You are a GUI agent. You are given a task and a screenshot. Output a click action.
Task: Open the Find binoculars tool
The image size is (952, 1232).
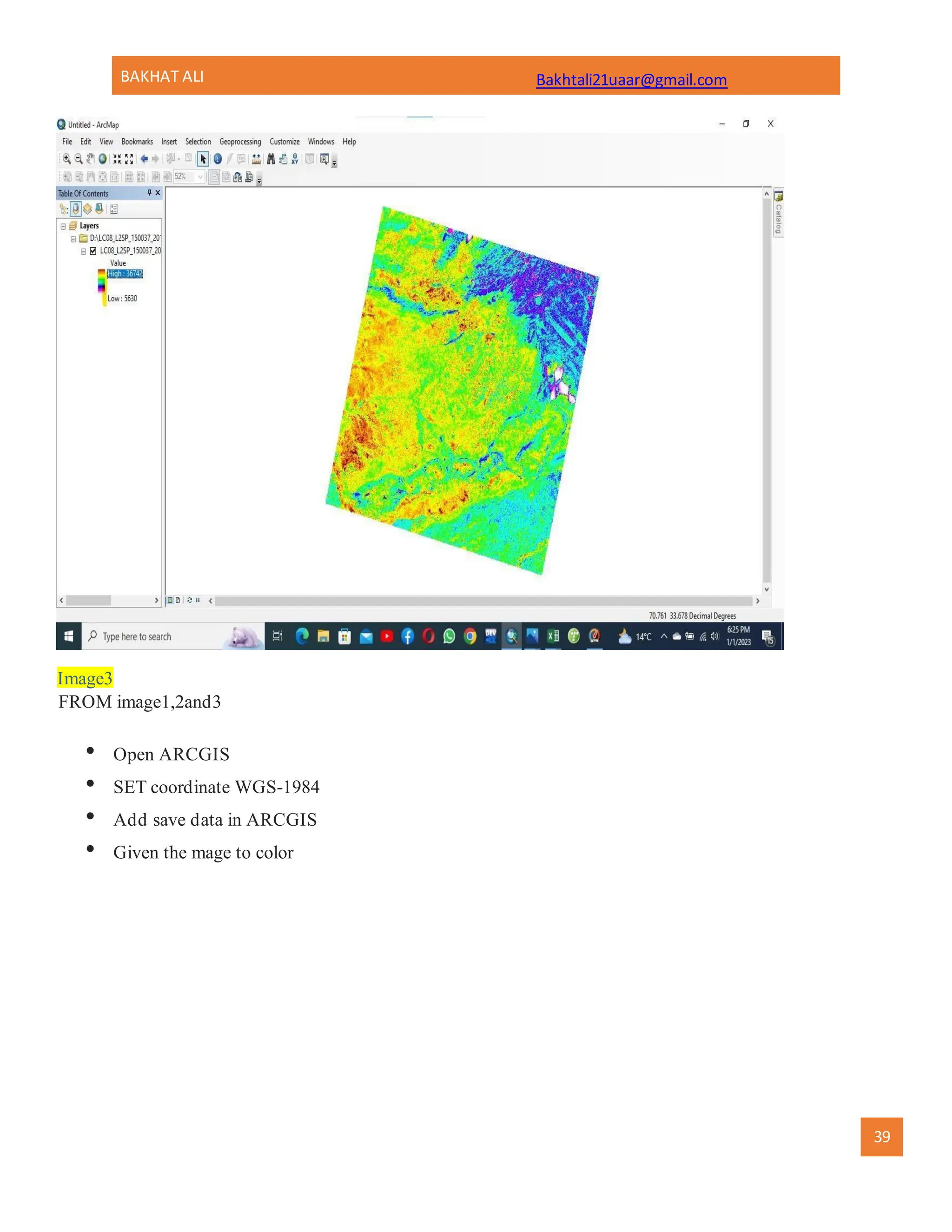point(271,159)
